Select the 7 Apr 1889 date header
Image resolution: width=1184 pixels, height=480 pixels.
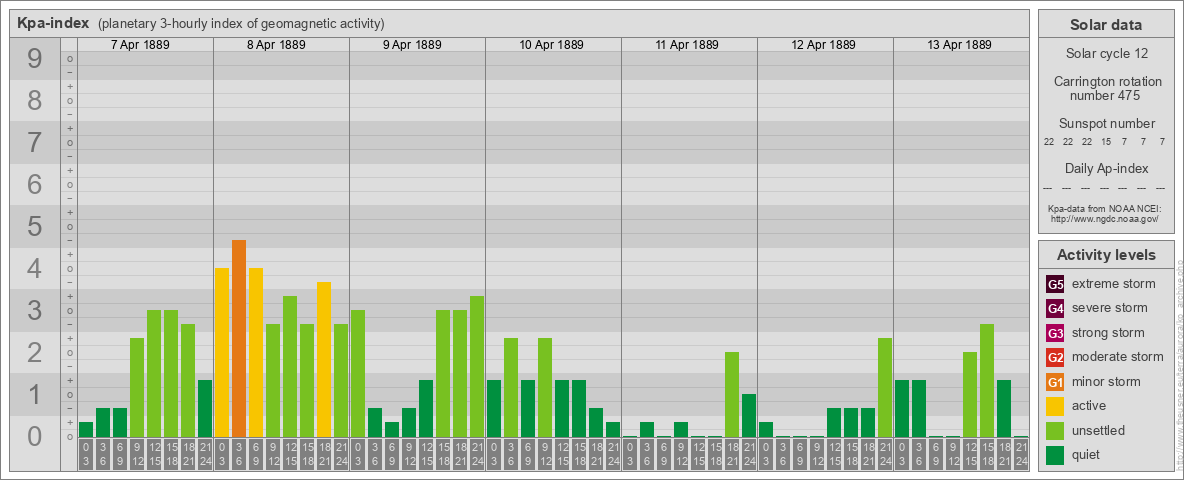[140, 45]
